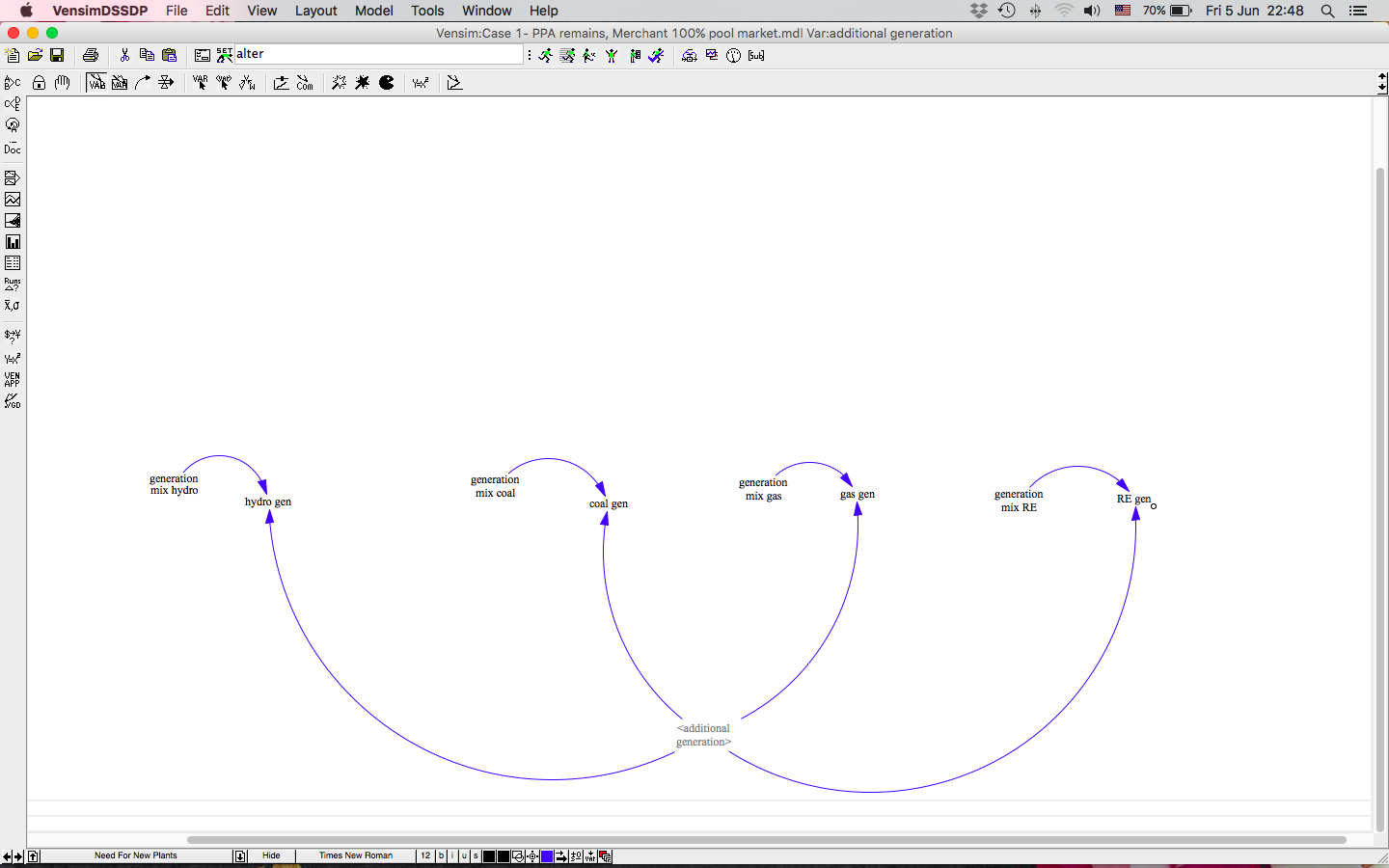
Task: Open the Loops analysis tool
Action: pos(13,125)
